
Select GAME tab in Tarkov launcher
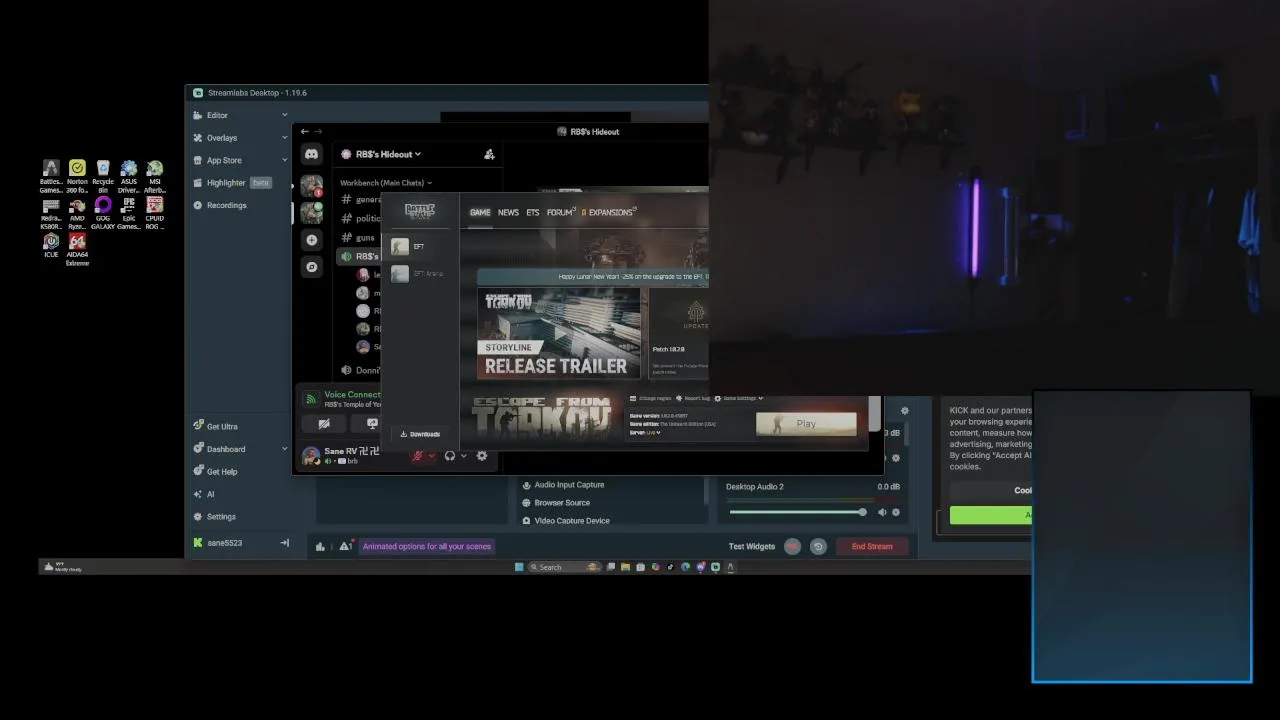click(480, 212)
